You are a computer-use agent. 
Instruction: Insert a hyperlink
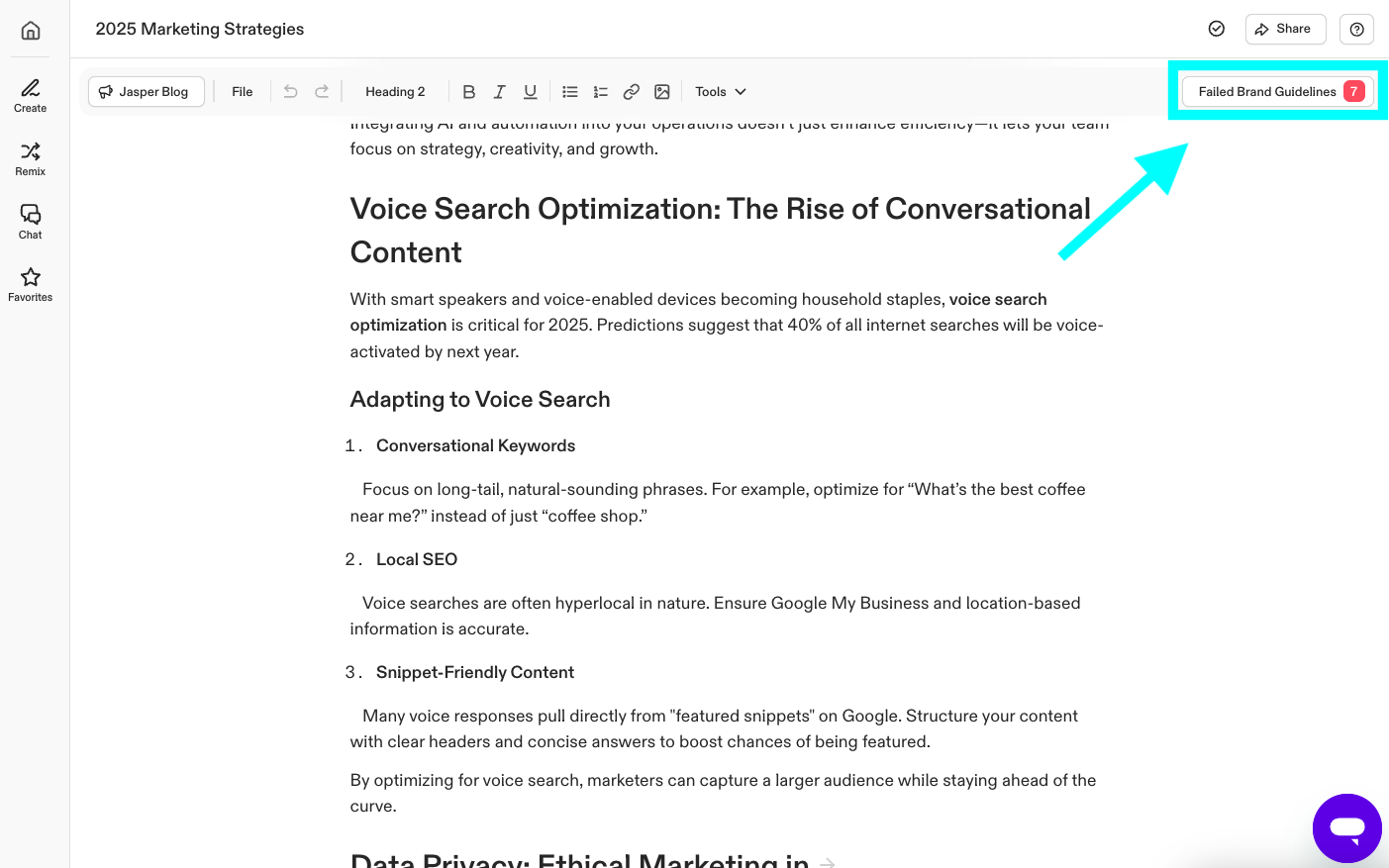coord(632,91)
